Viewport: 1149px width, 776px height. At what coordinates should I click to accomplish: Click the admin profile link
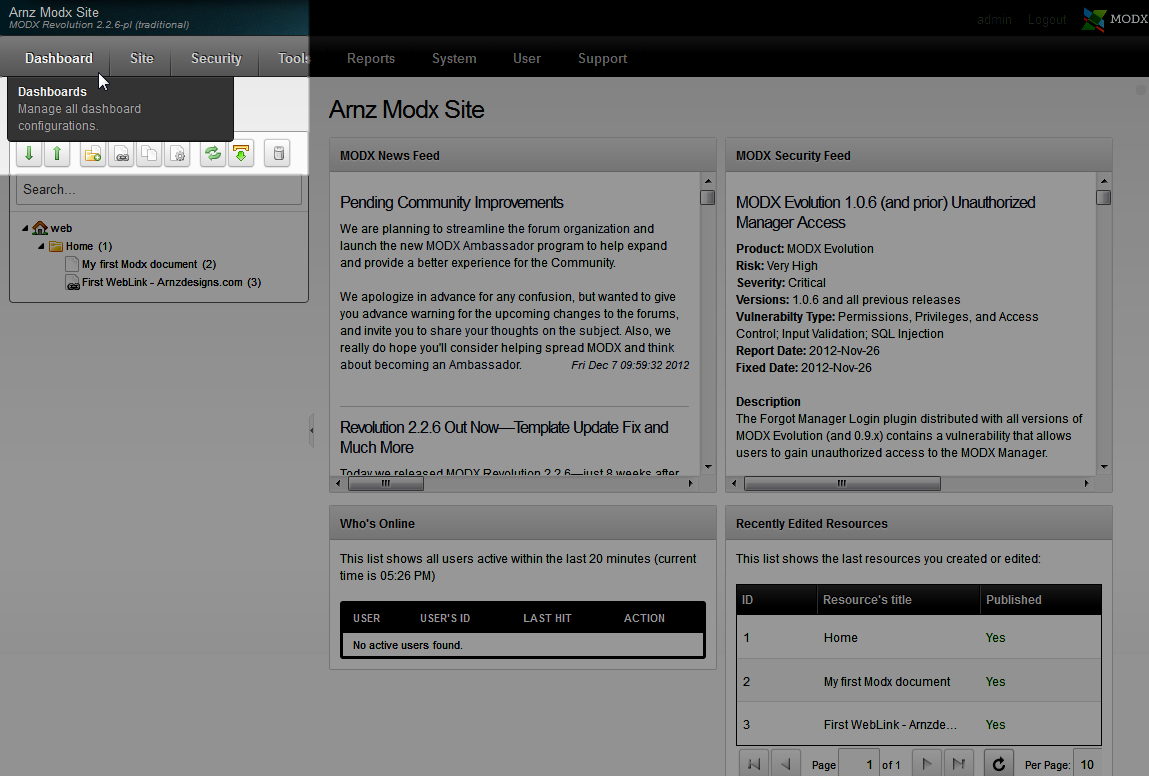point(994,20)
